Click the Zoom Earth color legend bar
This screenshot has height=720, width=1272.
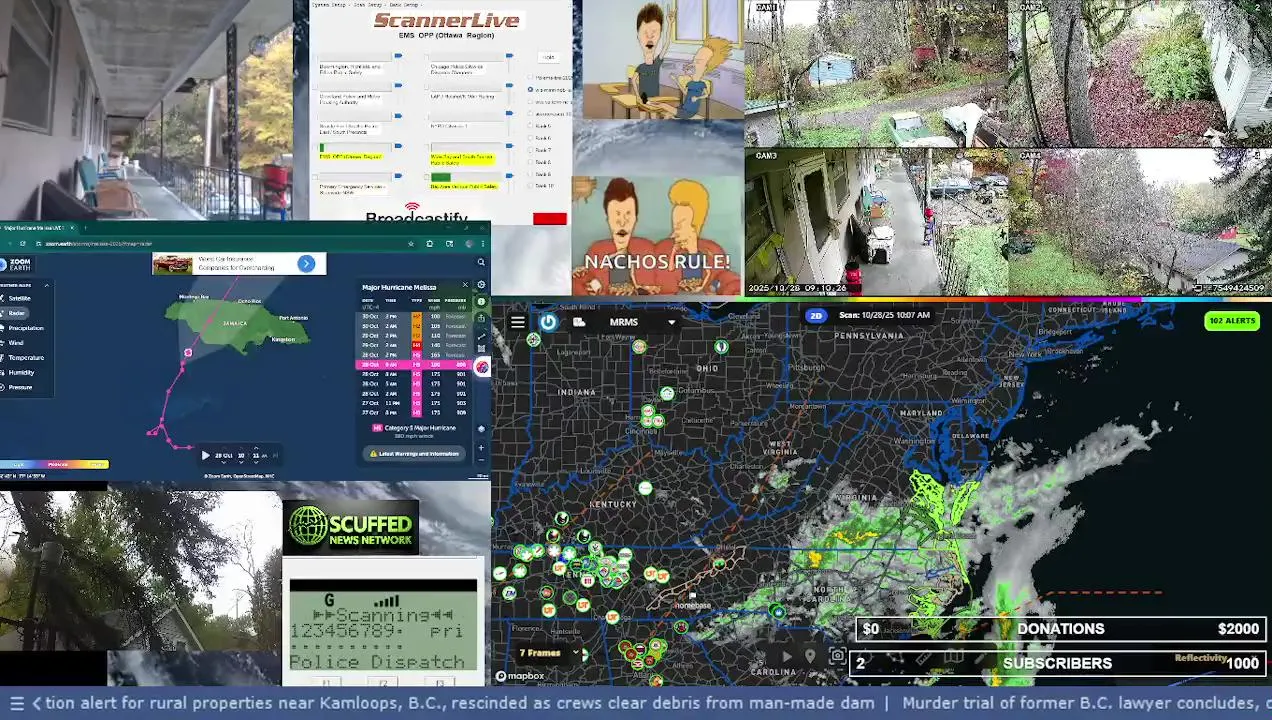tap(54, 464)
